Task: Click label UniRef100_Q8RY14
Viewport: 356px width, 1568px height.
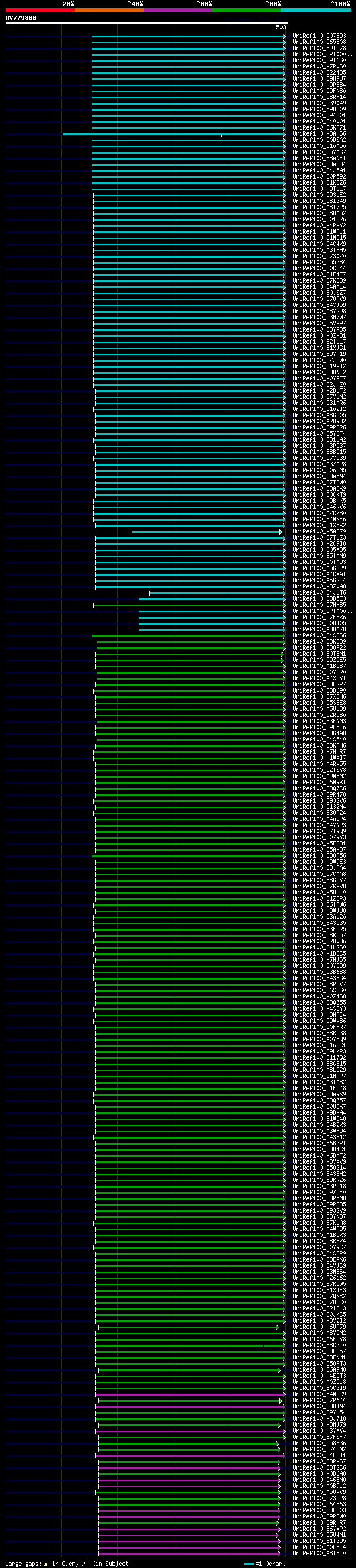Action: pos(319,97)
